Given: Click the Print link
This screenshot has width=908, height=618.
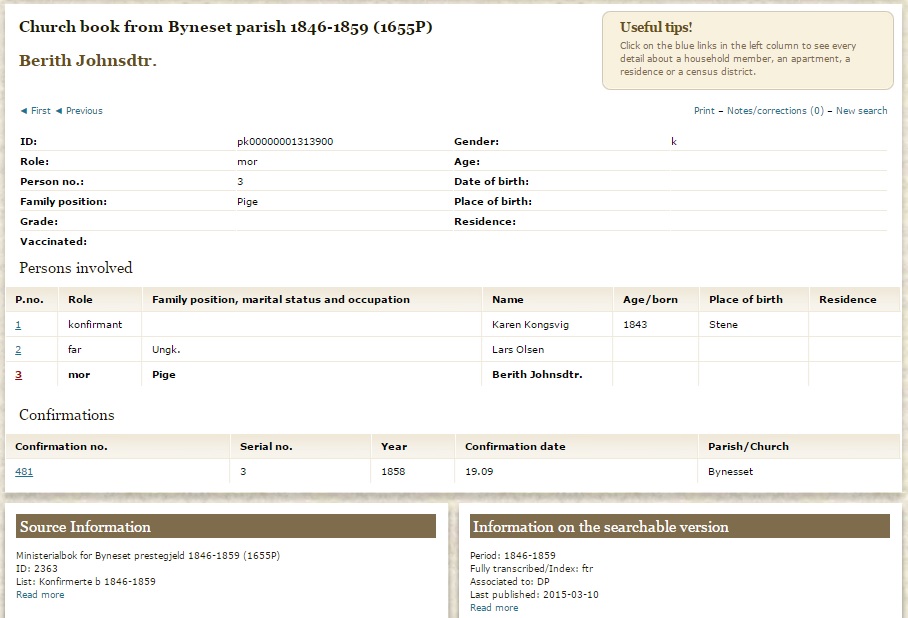Looking at the screenshot, I should tap(704, 111).
